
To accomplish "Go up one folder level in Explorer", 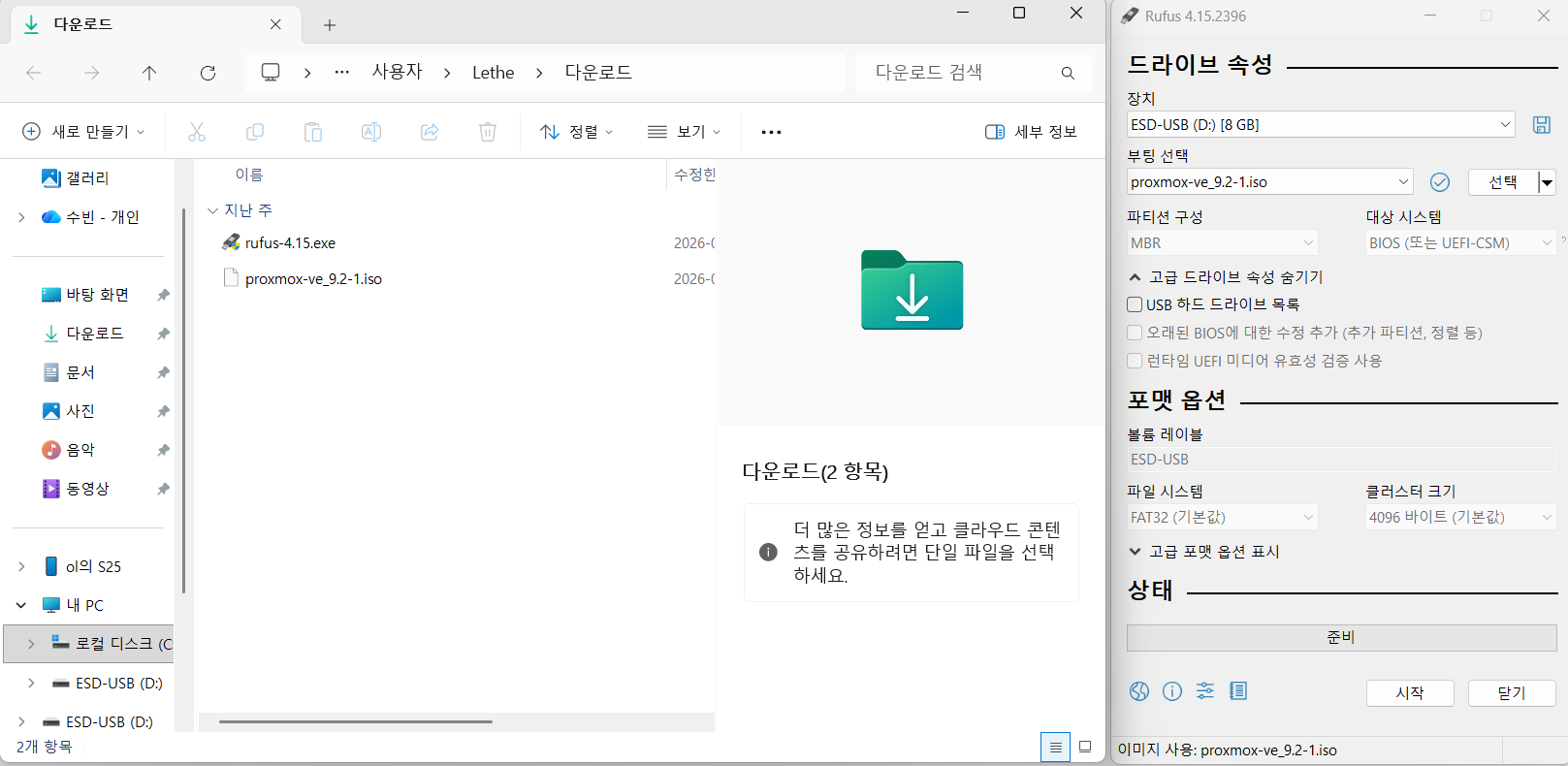I will [149, 73].
